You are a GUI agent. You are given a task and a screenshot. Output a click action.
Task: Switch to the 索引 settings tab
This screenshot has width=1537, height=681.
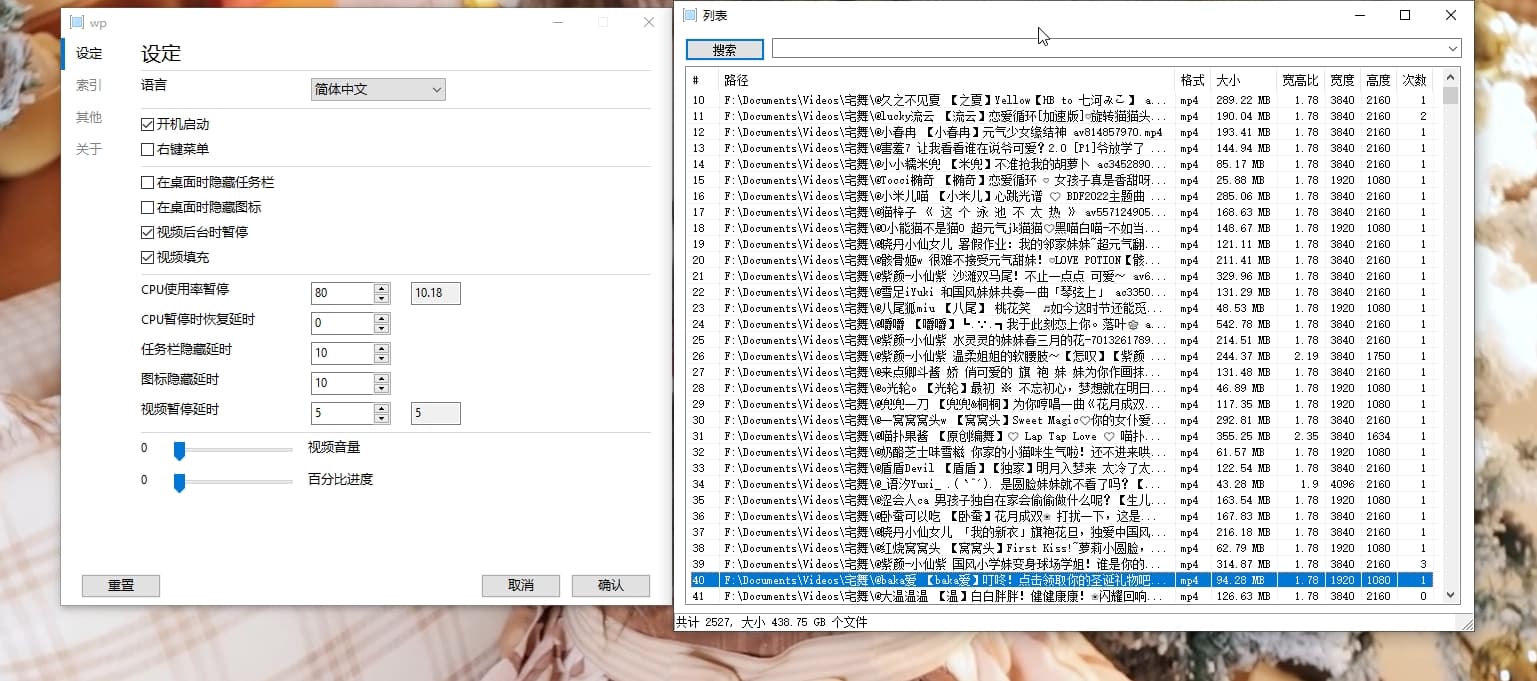click(x=89, y=86)
